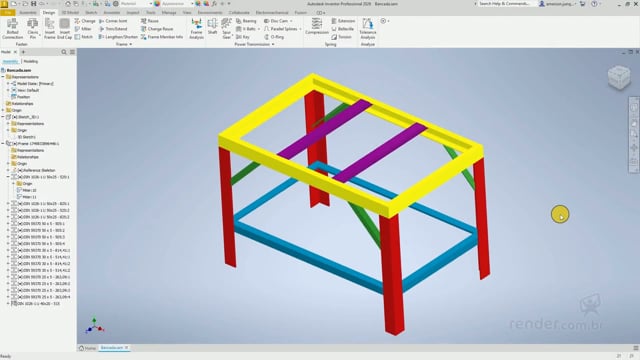Image resolution: width=640 pixels, height=360 pixels.
Task: Run Tolerance Analysis
Action: 367,29
